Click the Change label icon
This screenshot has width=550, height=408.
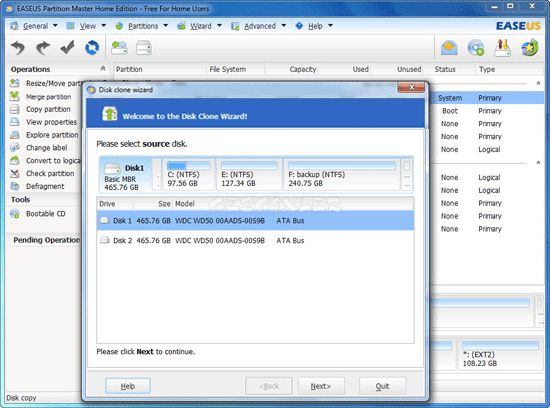click(x=15, y=147)
